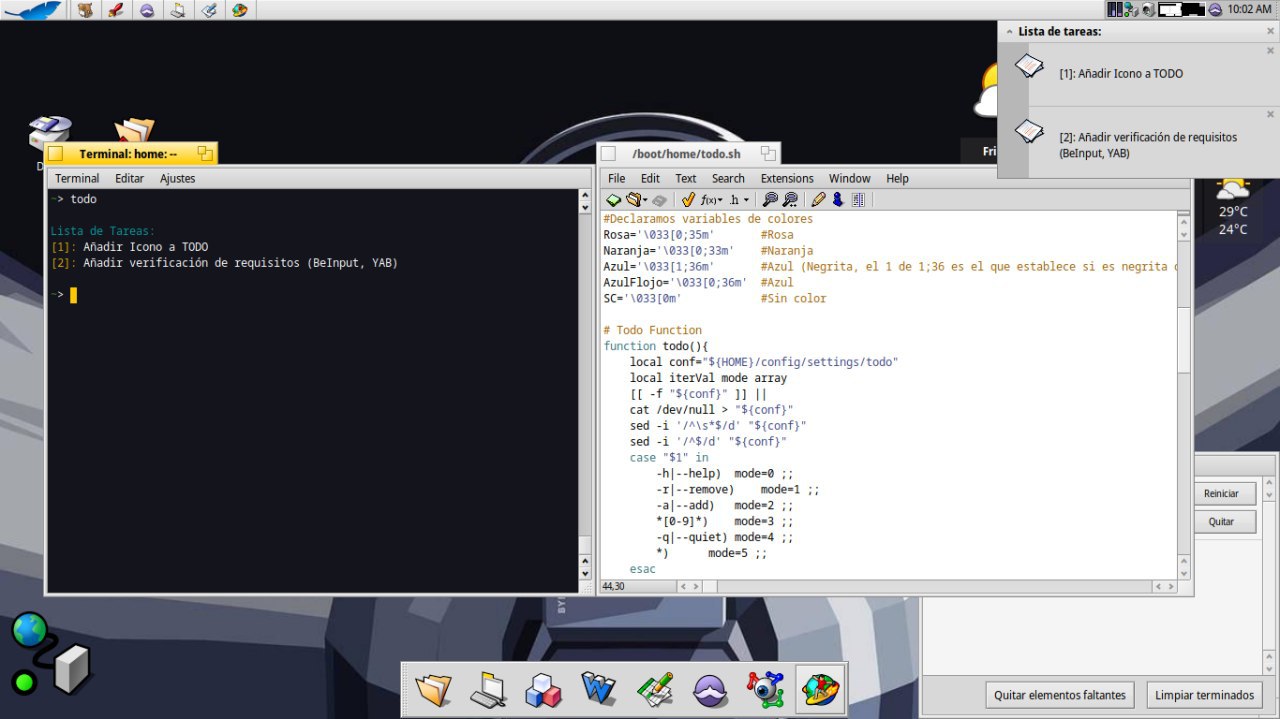Click Limpiar terminados button

[1204, 695]
